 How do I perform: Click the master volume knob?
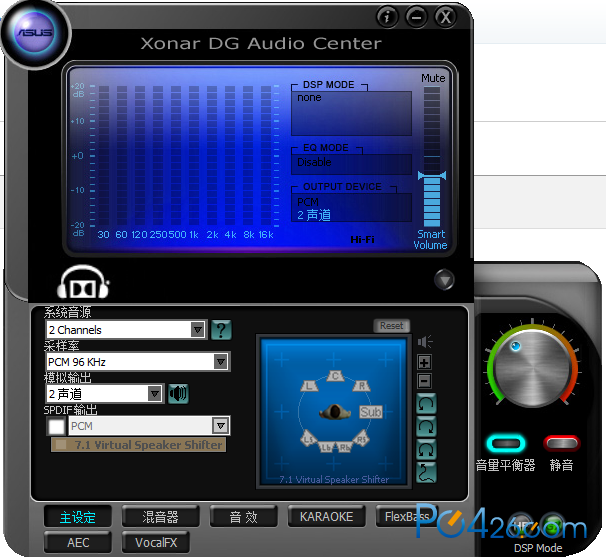(533, 368)
